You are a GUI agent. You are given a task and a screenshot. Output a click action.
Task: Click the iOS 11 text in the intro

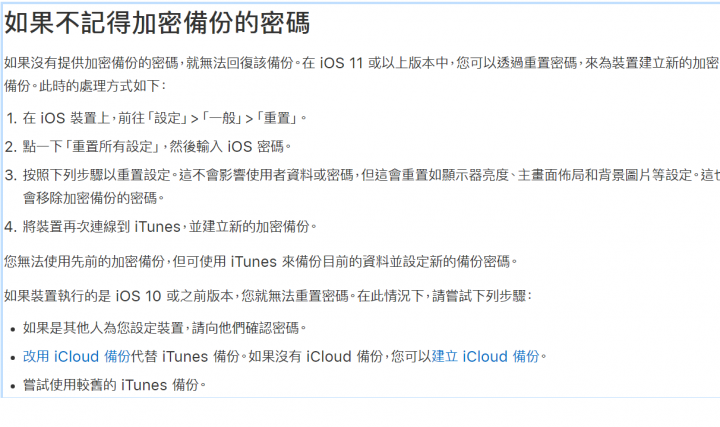point(341,63)
